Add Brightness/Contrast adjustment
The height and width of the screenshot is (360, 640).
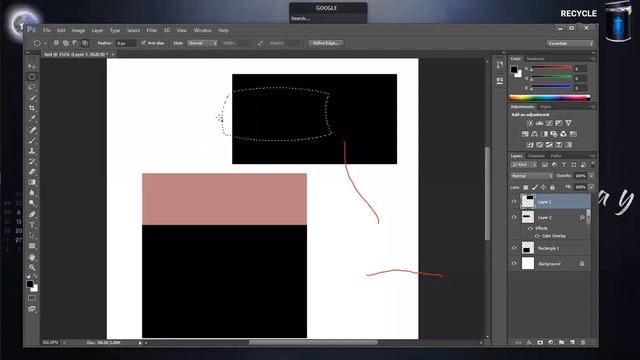[529, 123]
